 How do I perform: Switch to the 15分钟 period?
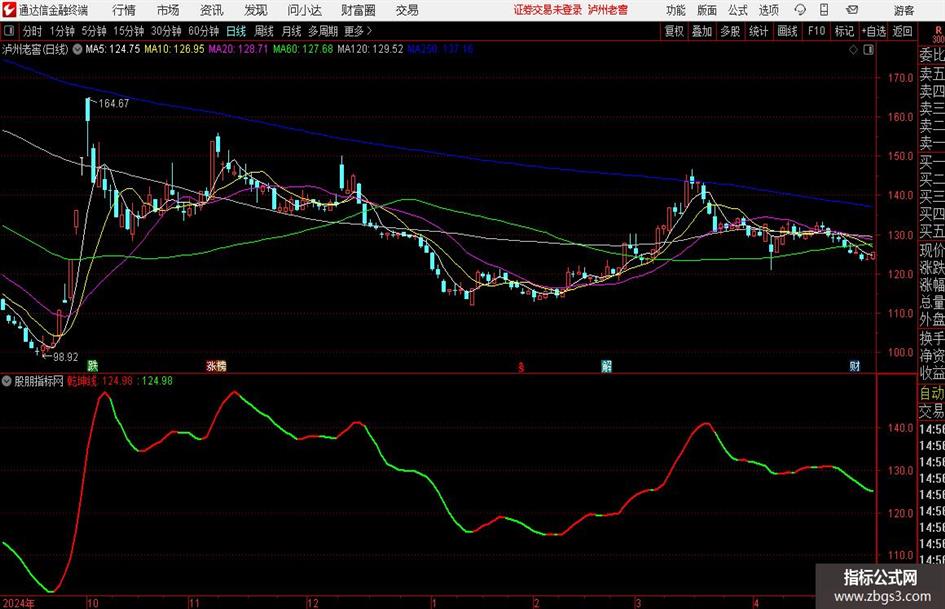(x=128, y=31)
